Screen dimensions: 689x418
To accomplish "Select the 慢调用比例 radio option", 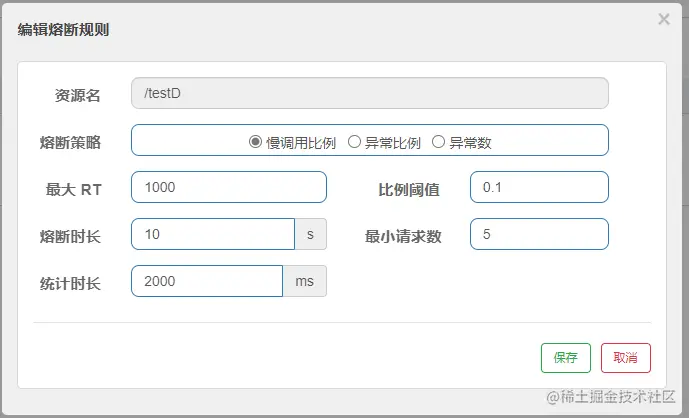I will [x=255, y=142].
